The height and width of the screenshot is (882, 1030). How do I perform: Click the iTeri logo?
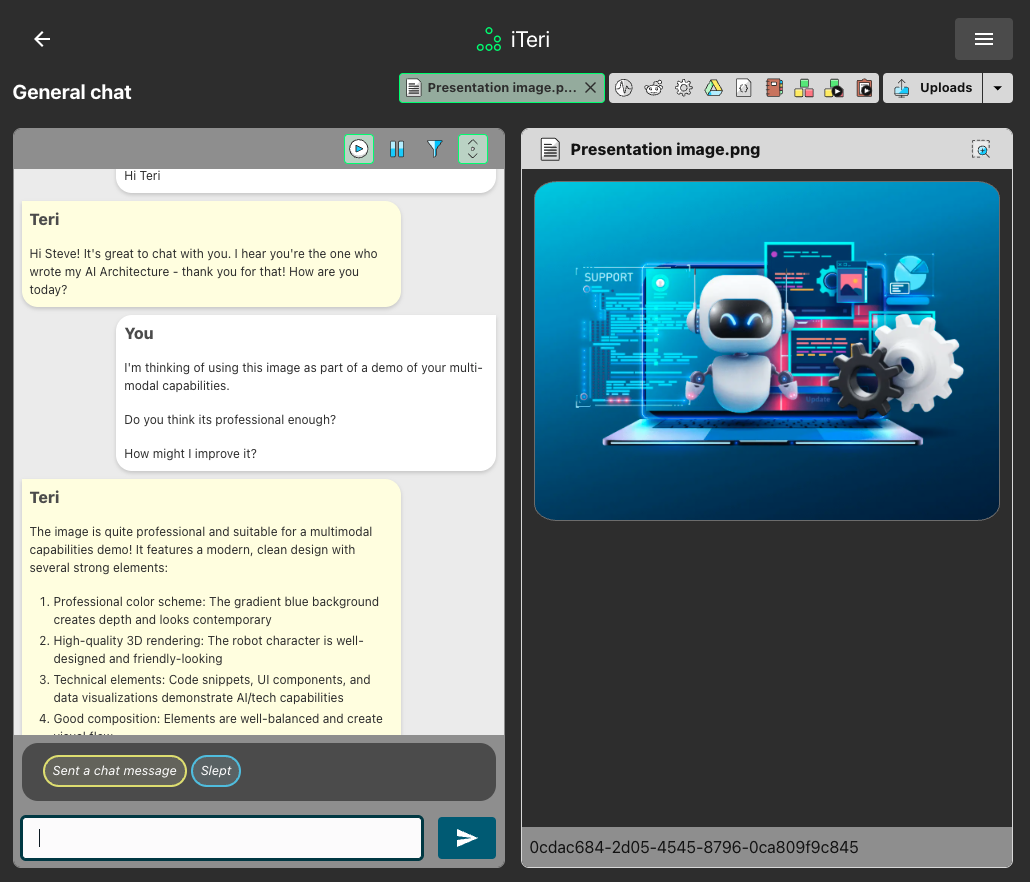pos(513,39)
